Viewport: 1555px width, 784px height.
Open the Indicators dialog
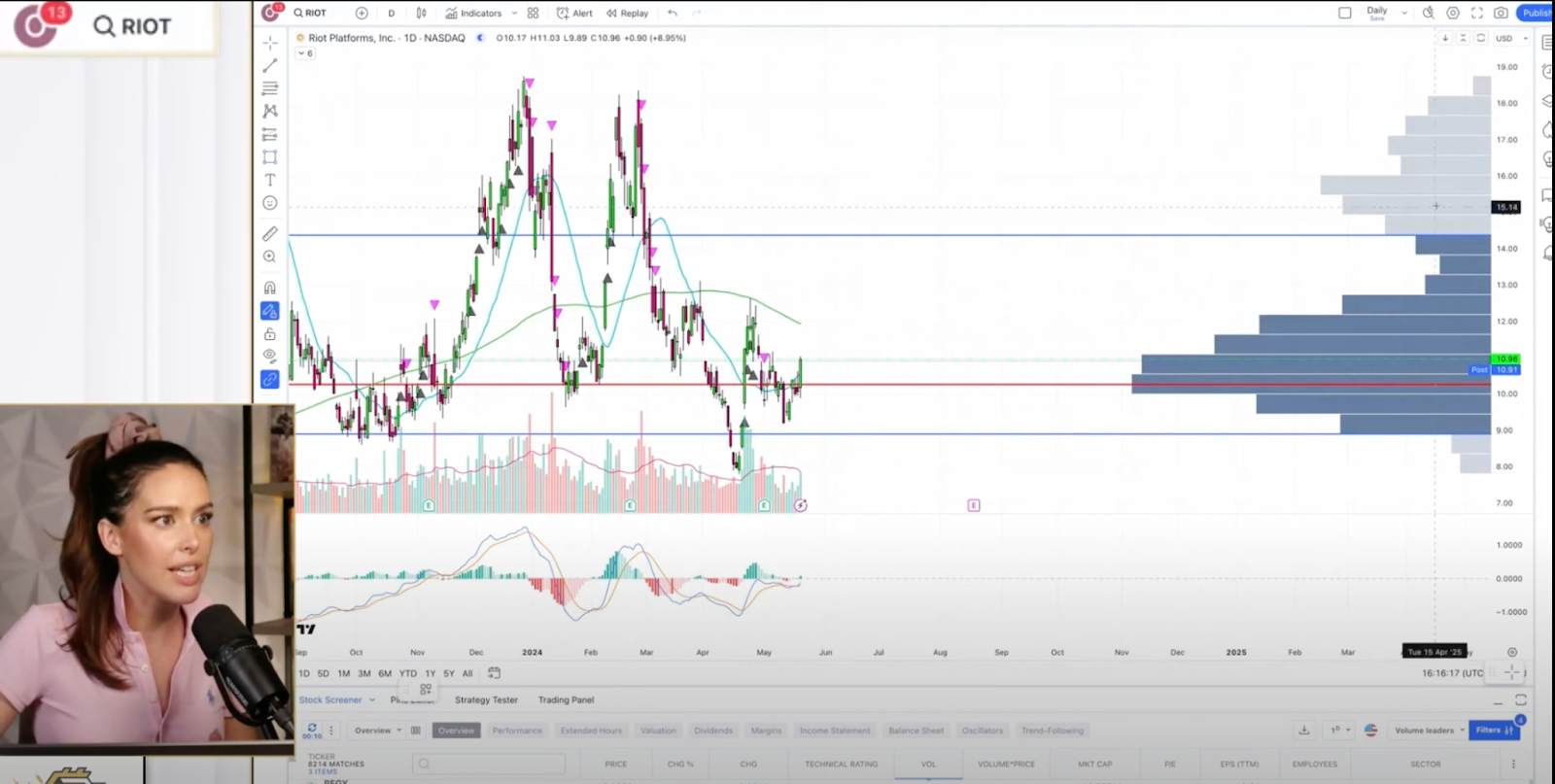pyautogui.click(x=473, y=13)
